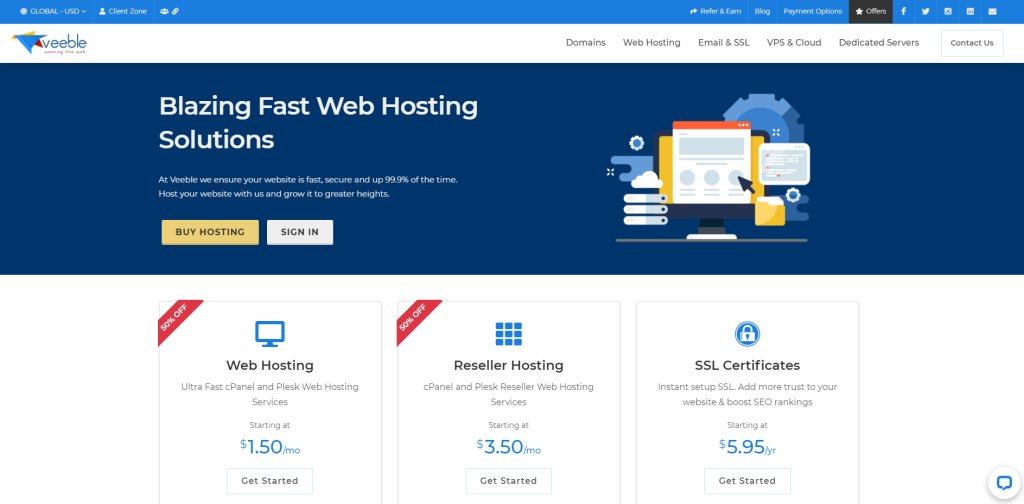Go to the Blog page
The height and width of the screenshot is (504, 1024).
coord(762,12)
